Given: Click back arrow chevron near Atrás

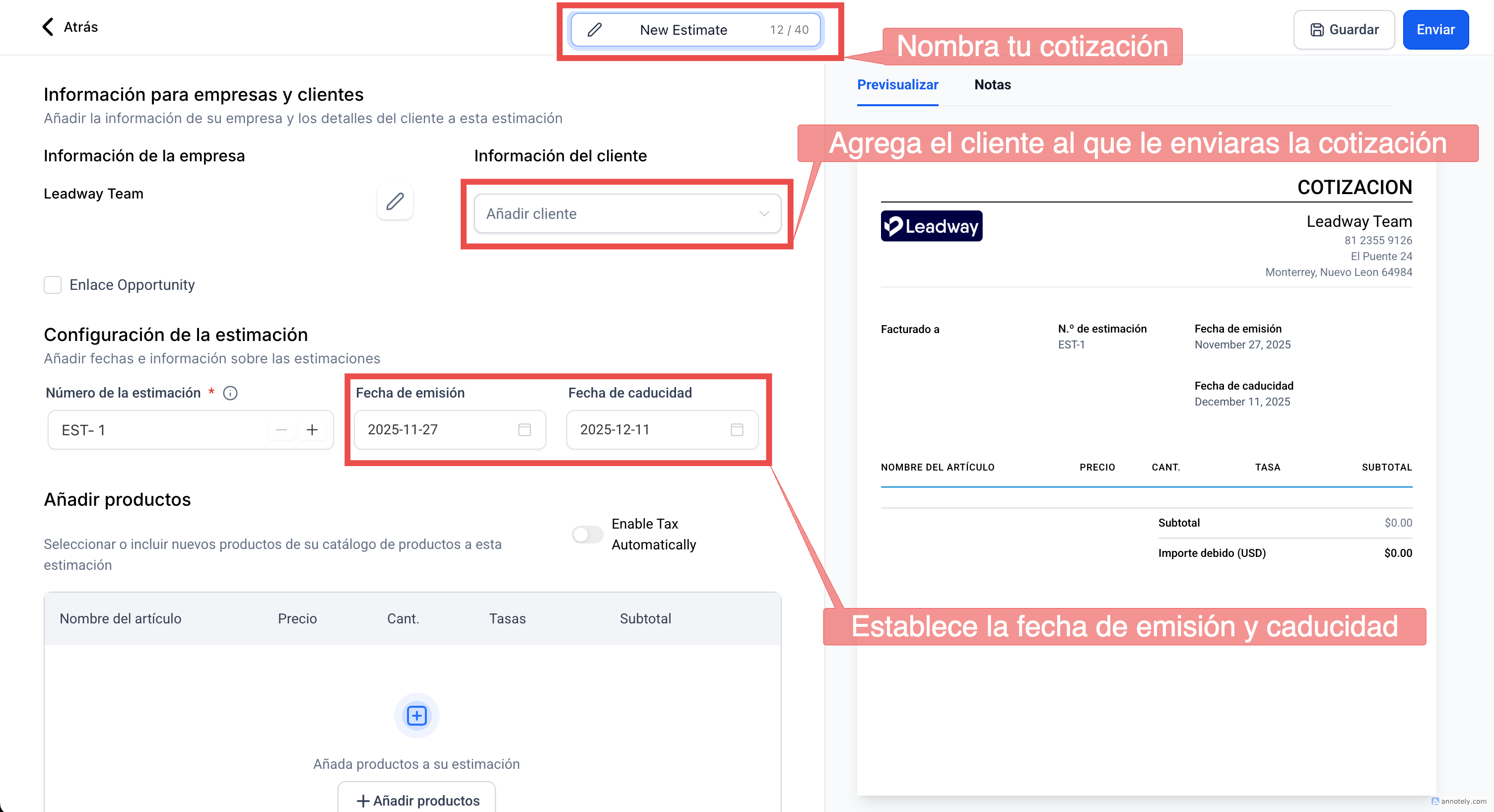Looking at the screenshot, I should 48,27.
